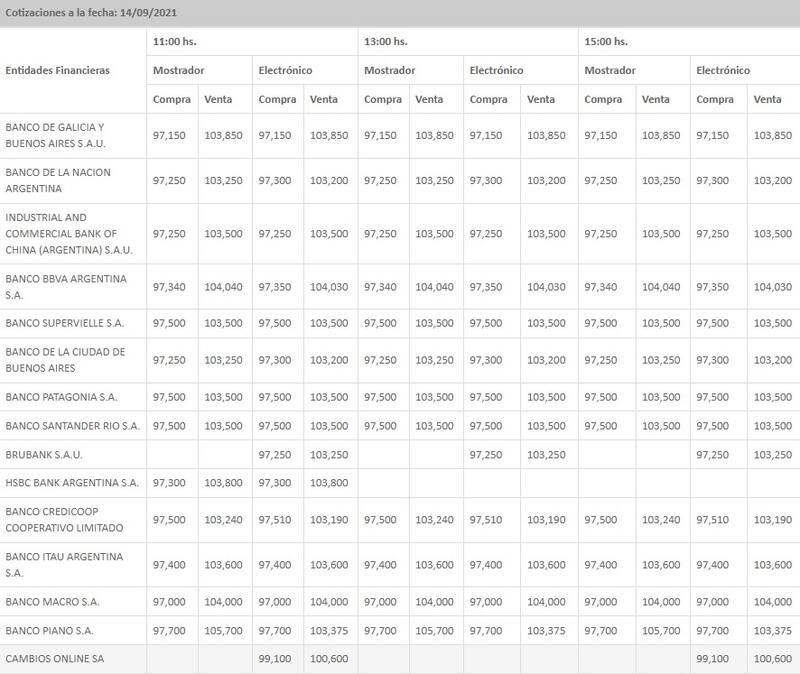Select the 'Entidades Financieras' column header
The image size is (800, 674).
coord(58,71)
